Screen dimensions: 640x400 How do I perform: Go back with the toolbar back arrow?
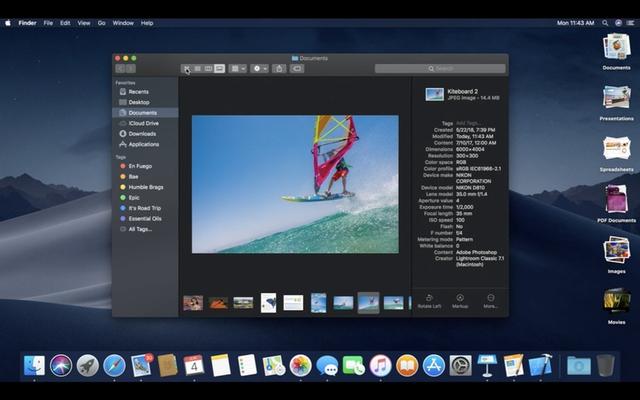(120, 69)
